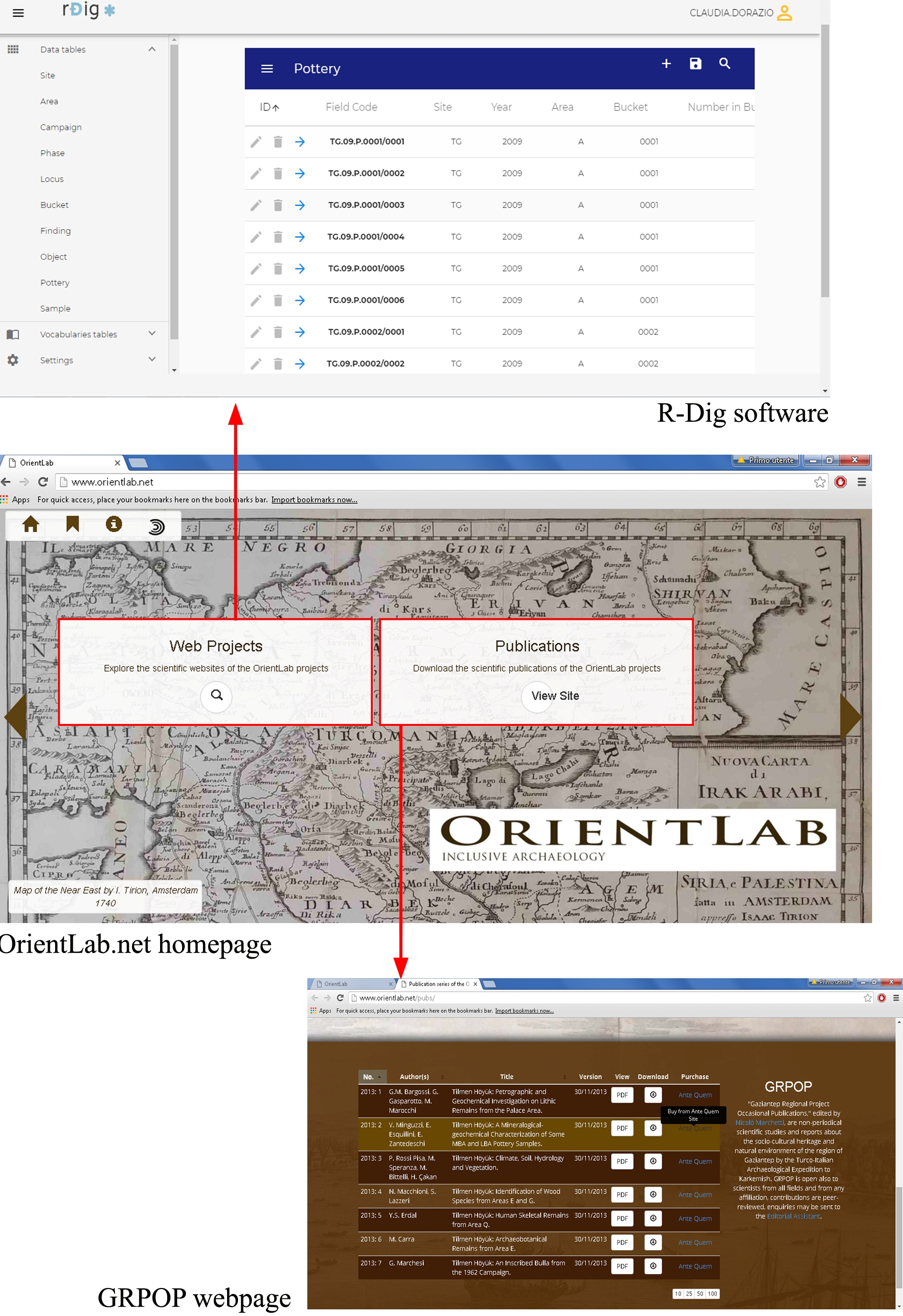Click View Site under Publications

point(554,696)
